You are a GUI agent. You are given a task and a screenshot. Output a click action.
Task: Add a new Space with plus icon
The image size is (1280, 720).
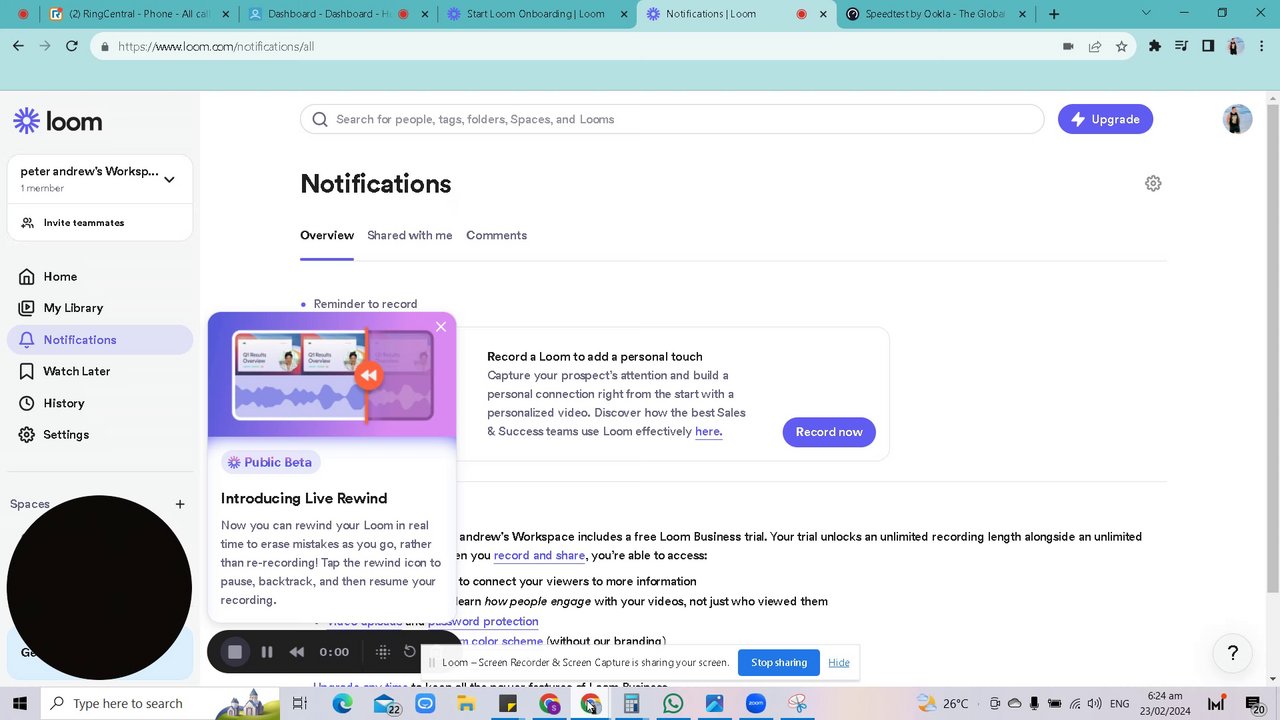click(180, 504)
